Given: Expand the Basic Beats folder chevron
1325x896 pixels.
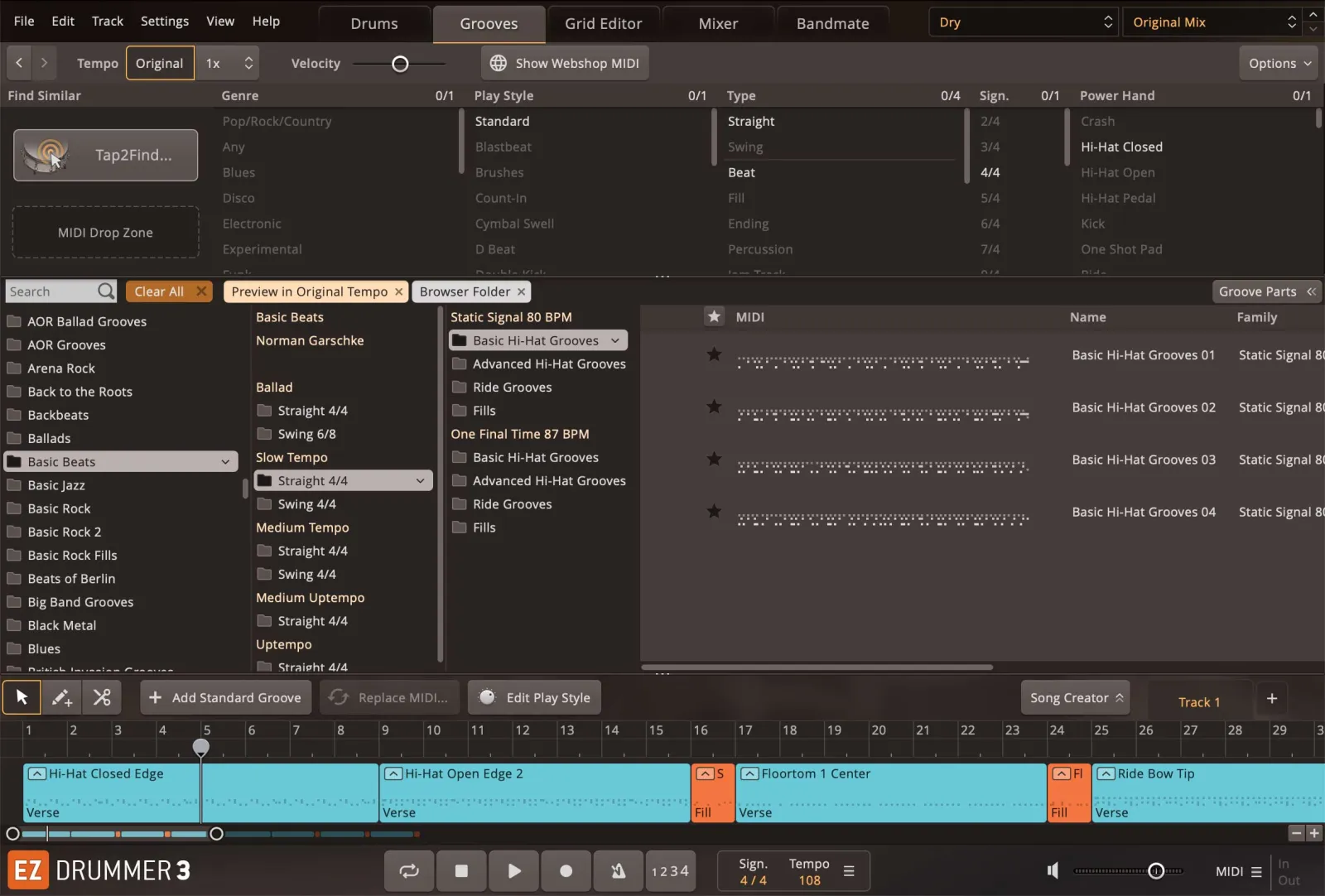Looking at the screenshot, I should tap(225, 462).
